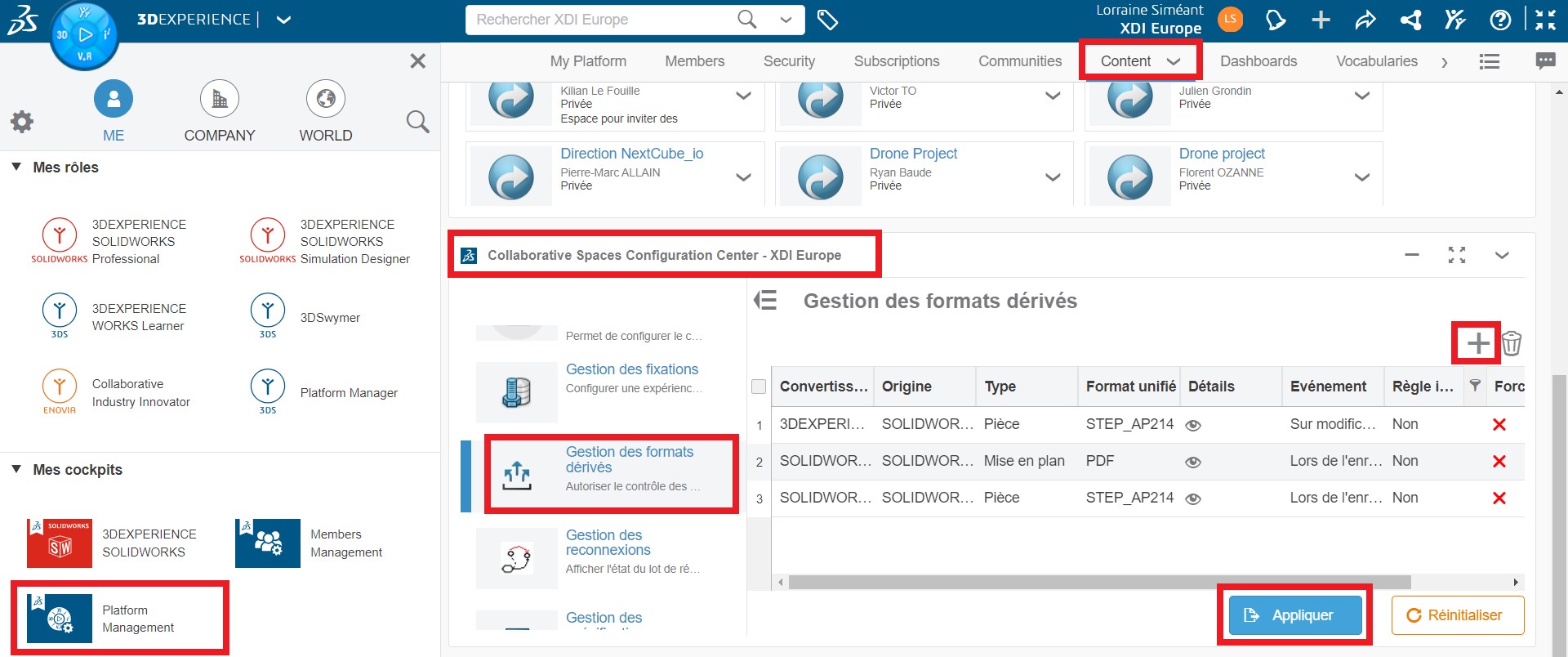Click the Appliquer button
The width and height of the screenshot is (1568, 657).
[x=1294, y=615]
